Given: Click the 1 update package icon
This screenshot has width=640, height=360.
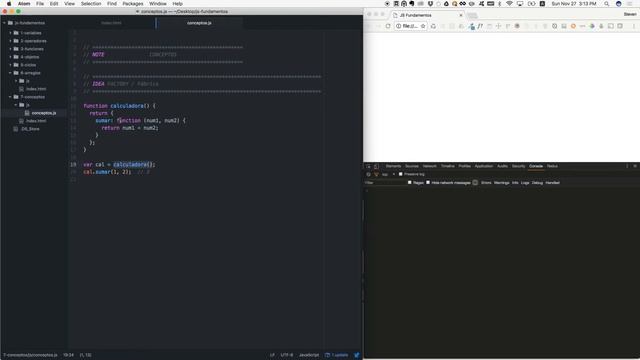Looking at the screenshot, I should 337,355.
